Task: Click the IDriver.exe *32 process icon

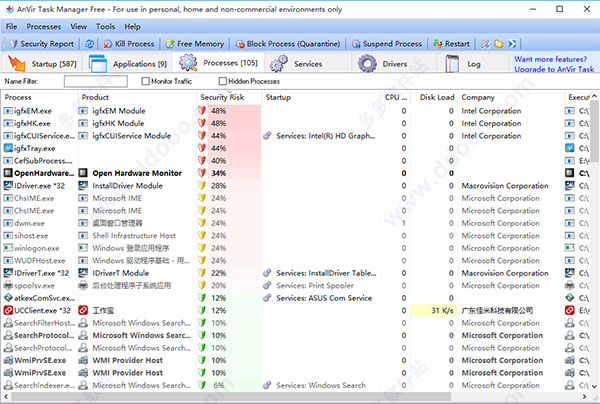Action: (8, 186)
